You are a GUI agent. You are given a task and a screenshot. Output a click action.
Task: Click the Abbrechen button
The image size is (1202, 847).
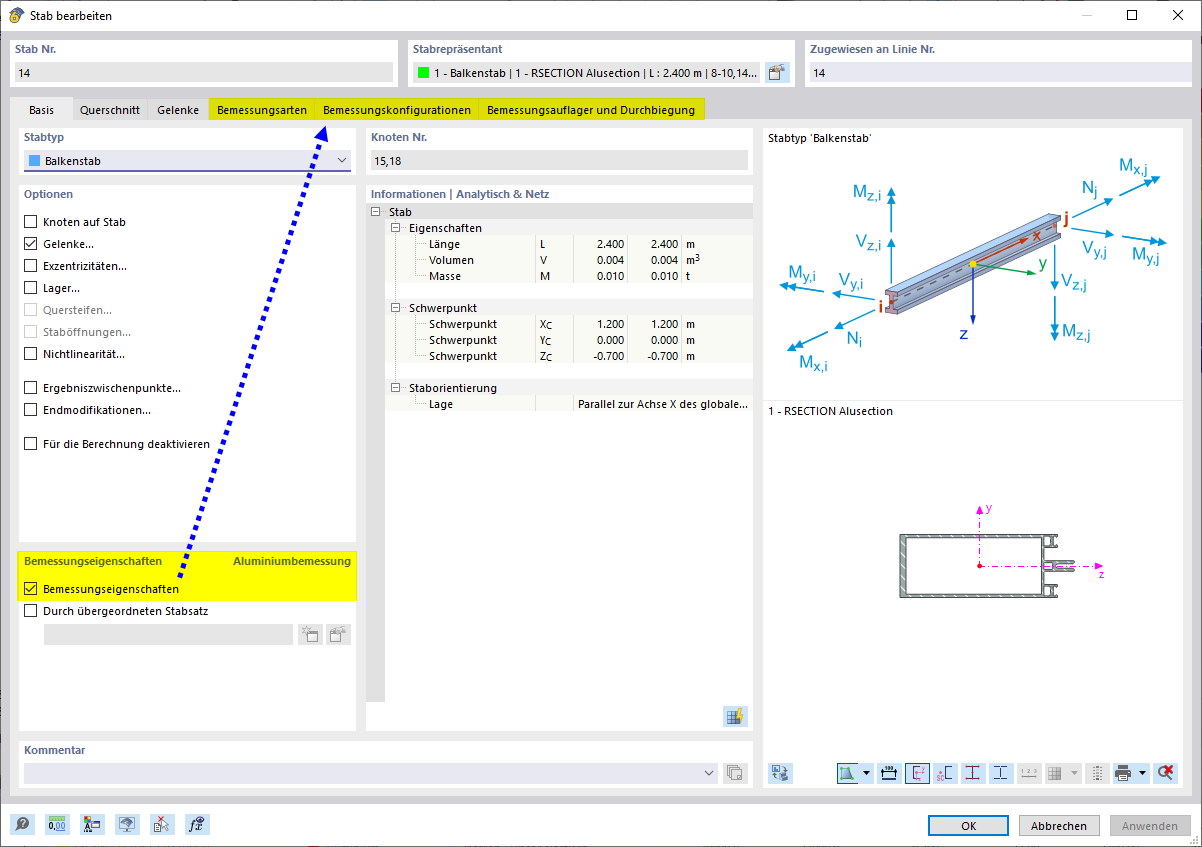pos(1059,826)
